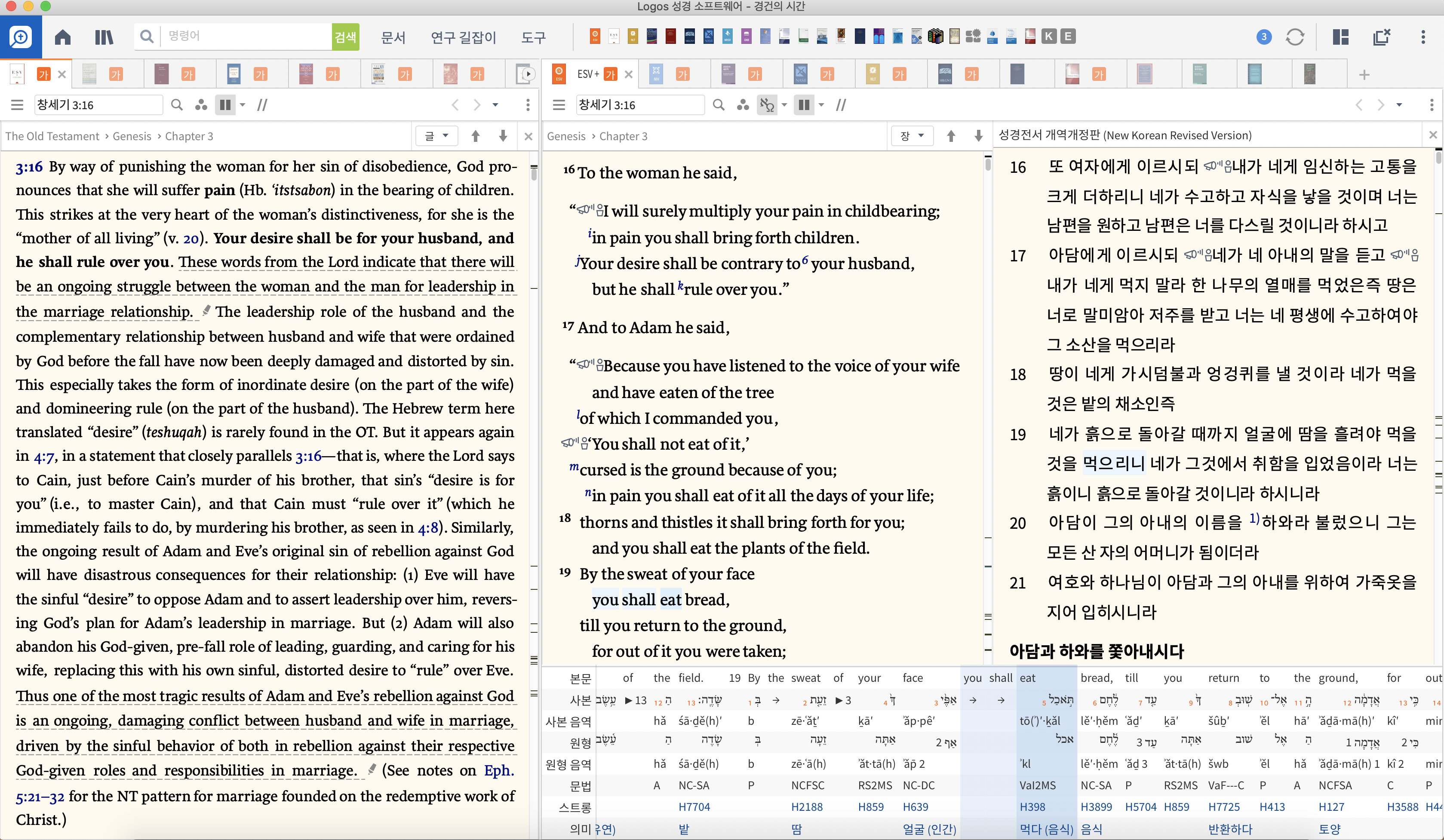1444x840 pixels.
Task: Toggle multi-column view in ESV panel
Action: coord(804,105)
